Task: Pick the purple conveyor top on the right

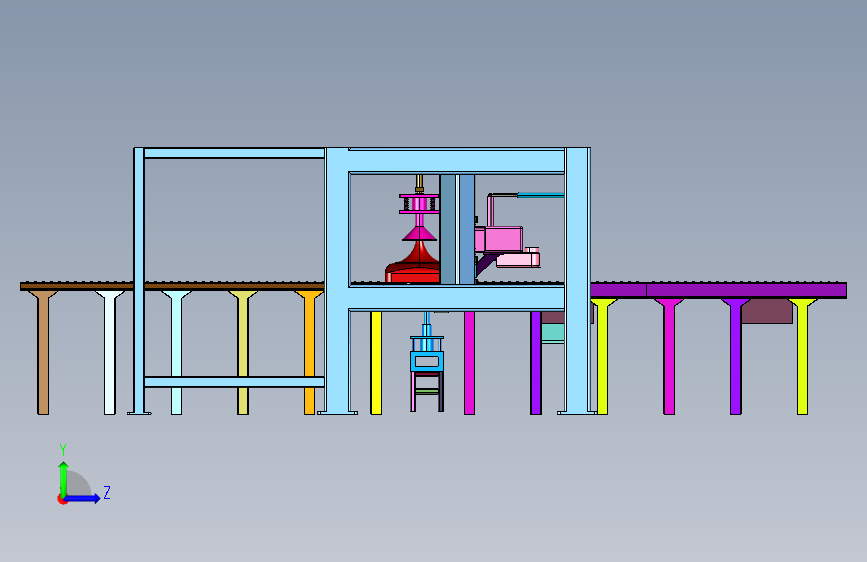Action: click(x=718, y=290)
